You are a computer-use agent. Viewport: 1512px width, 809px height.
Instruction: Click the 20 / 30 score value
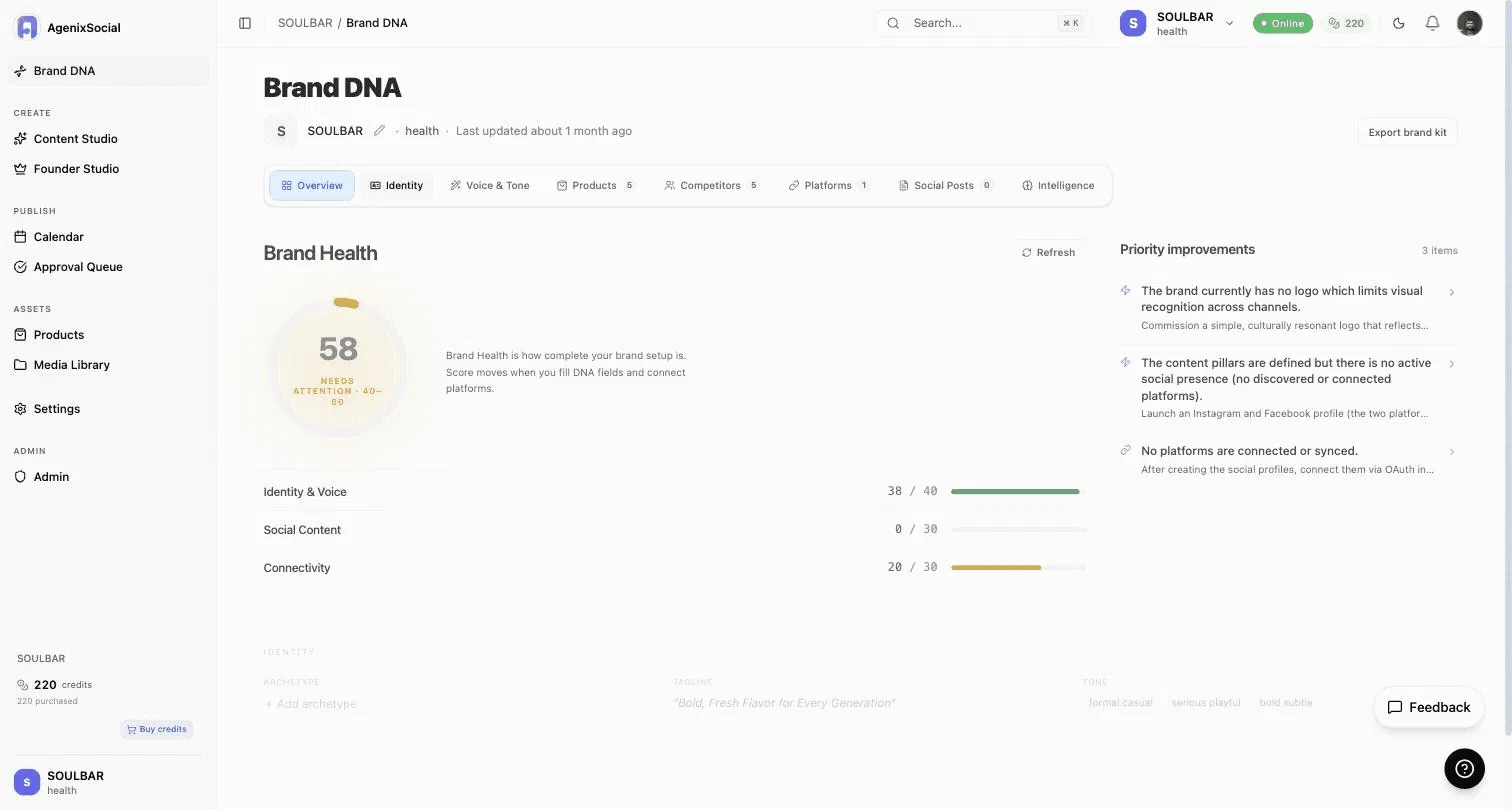click(912, 568)
